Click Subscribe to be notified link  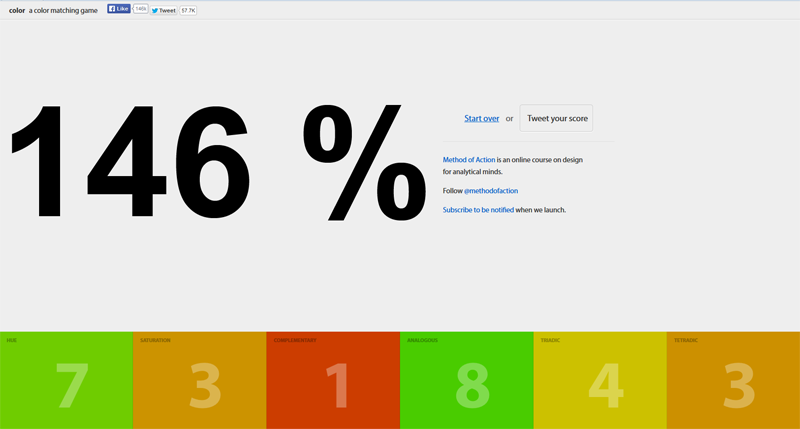tap(478, 210)
